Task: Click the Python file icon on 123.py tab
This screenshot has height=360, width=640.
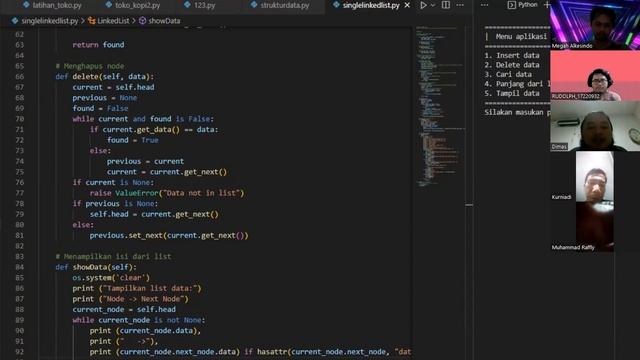Action: pyautogui.click(x=187, y=5)
